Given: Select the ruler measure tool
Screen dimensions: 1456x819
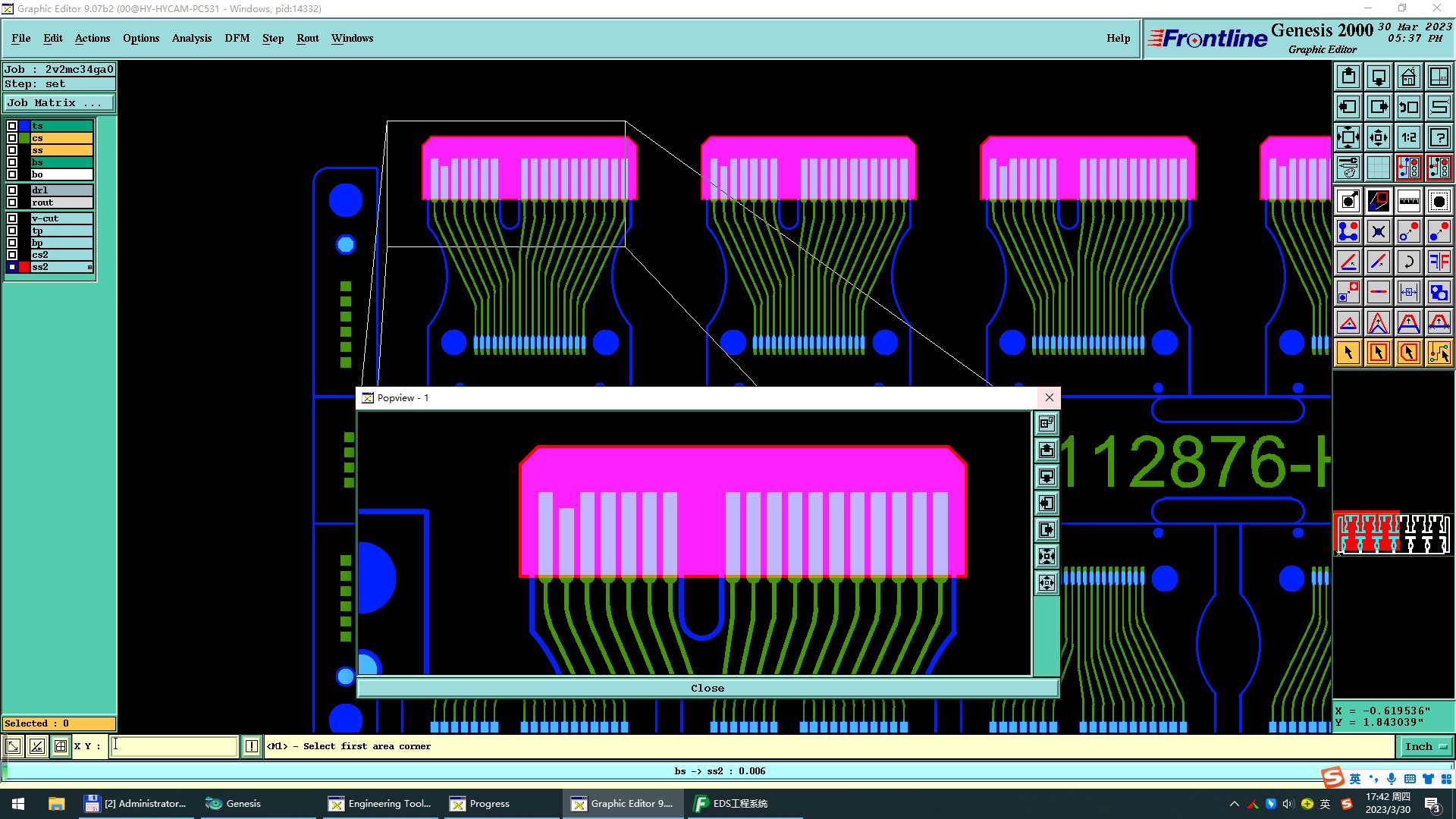Looking at the screenshot, I should pos(1408,201).
